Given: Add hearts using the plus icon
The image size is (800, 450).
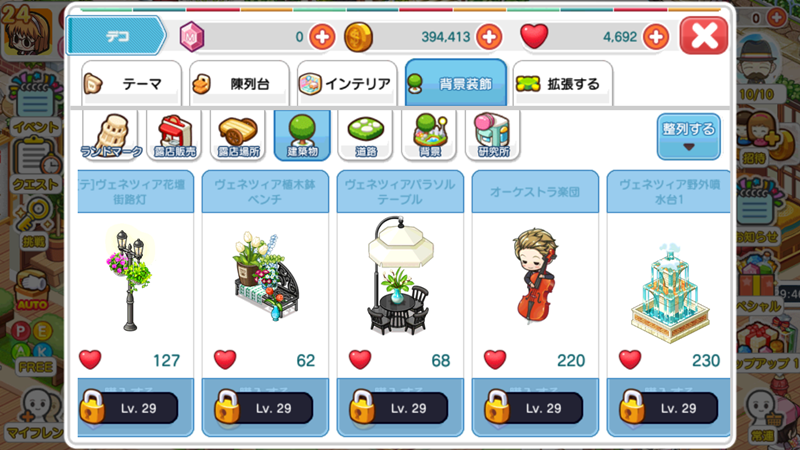Looking at the screenshot, I should click(656, 37).
